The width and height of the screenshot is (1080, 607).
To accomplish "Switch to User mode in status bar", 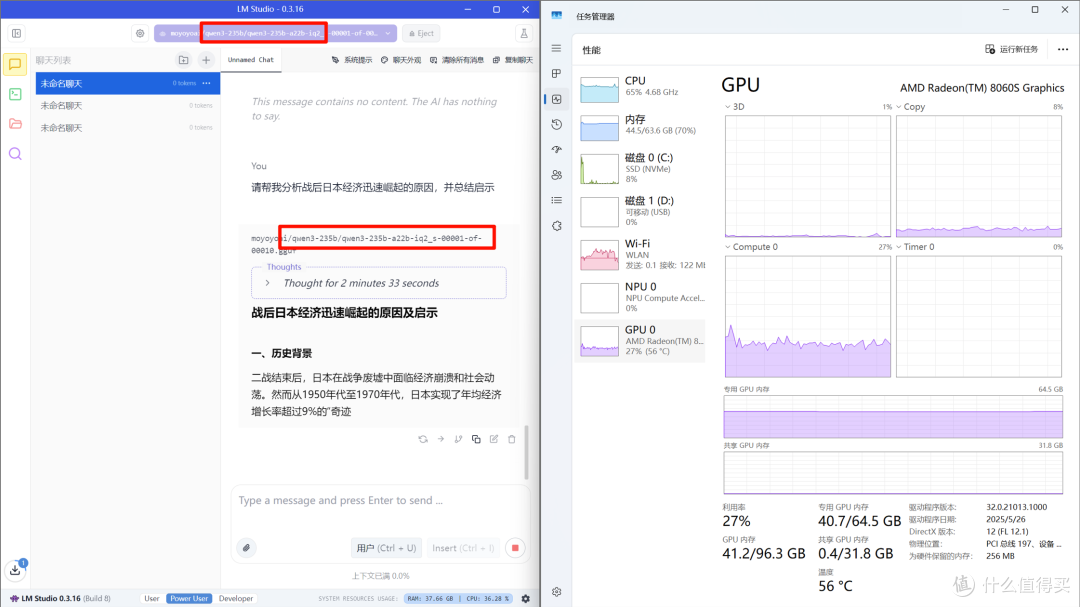I will (x=152, y=599).
